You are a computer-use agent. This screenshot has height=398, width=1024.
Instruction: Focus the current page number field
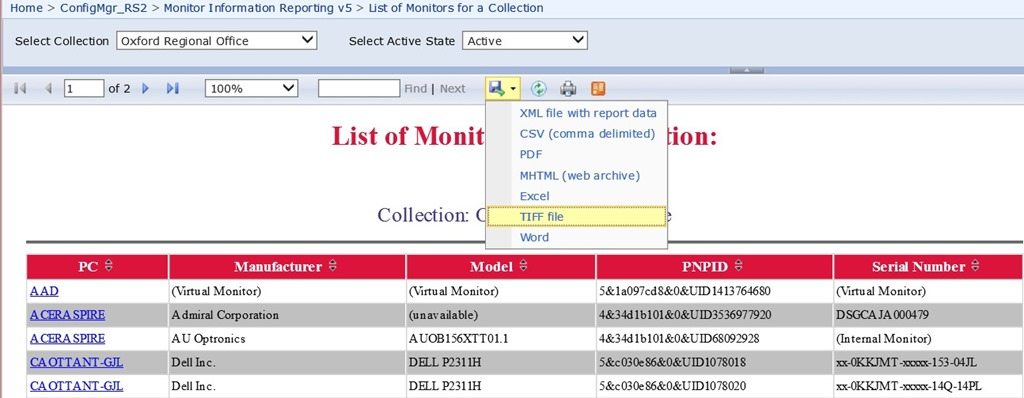[x=84, y=88]
